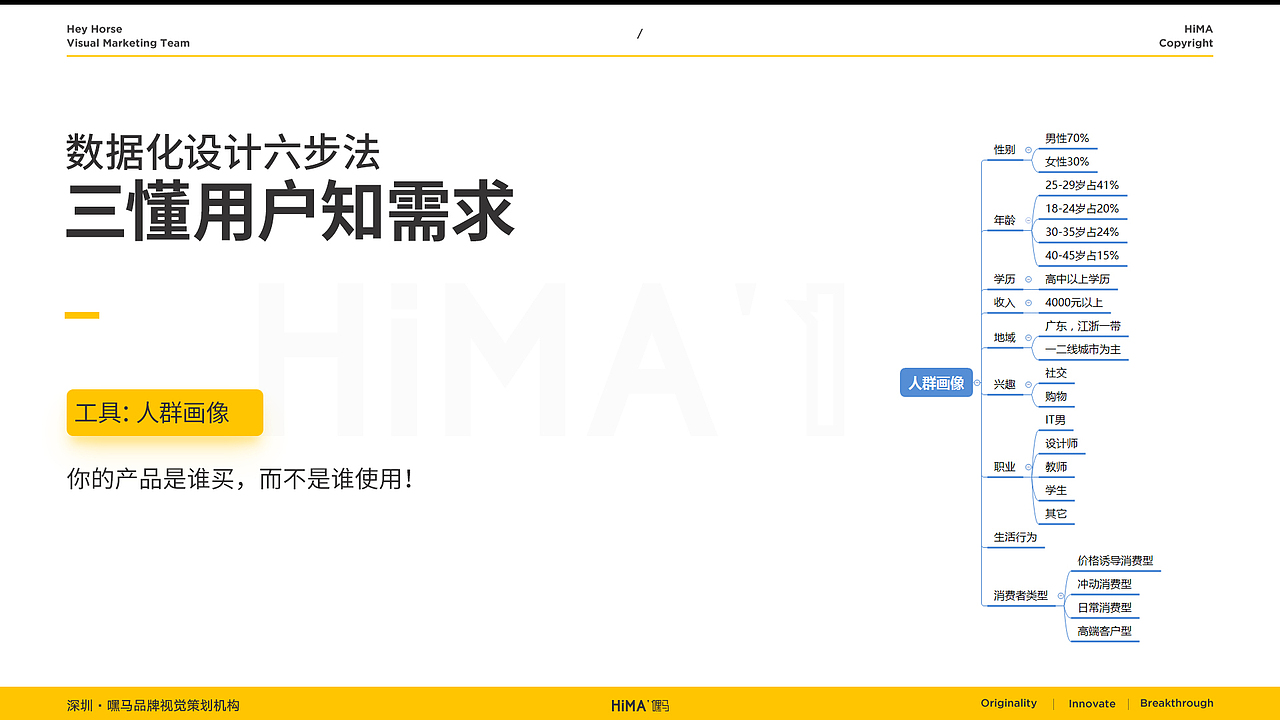Click the slash divider at the top center
The height and width of the screenshot is (720, 1280).
[x=640, y=33]
